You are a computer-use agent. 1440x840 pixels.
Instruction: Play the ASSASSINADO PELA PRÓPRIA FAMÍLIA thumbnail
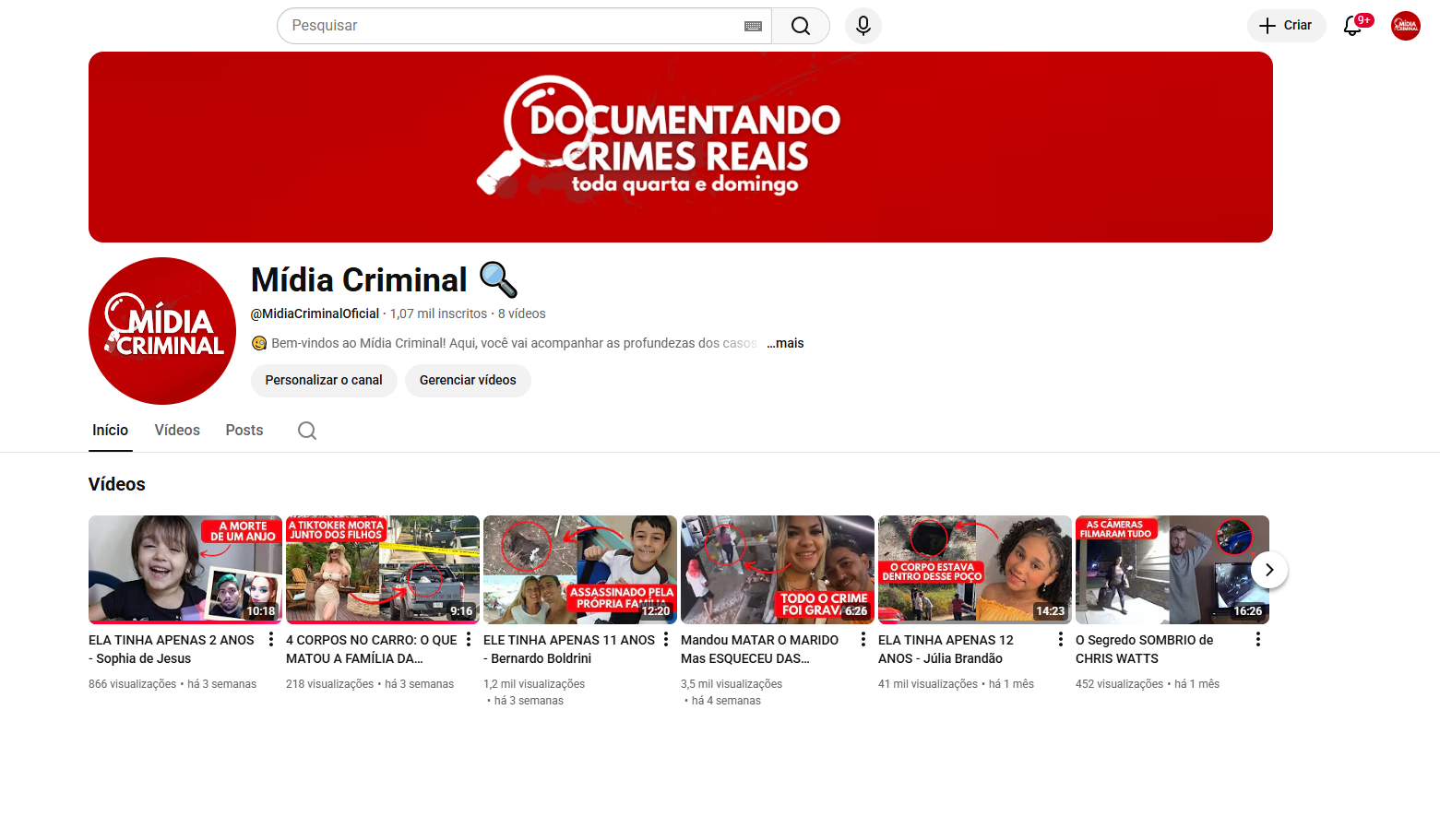pyautogui.click(x=580, y=570)
